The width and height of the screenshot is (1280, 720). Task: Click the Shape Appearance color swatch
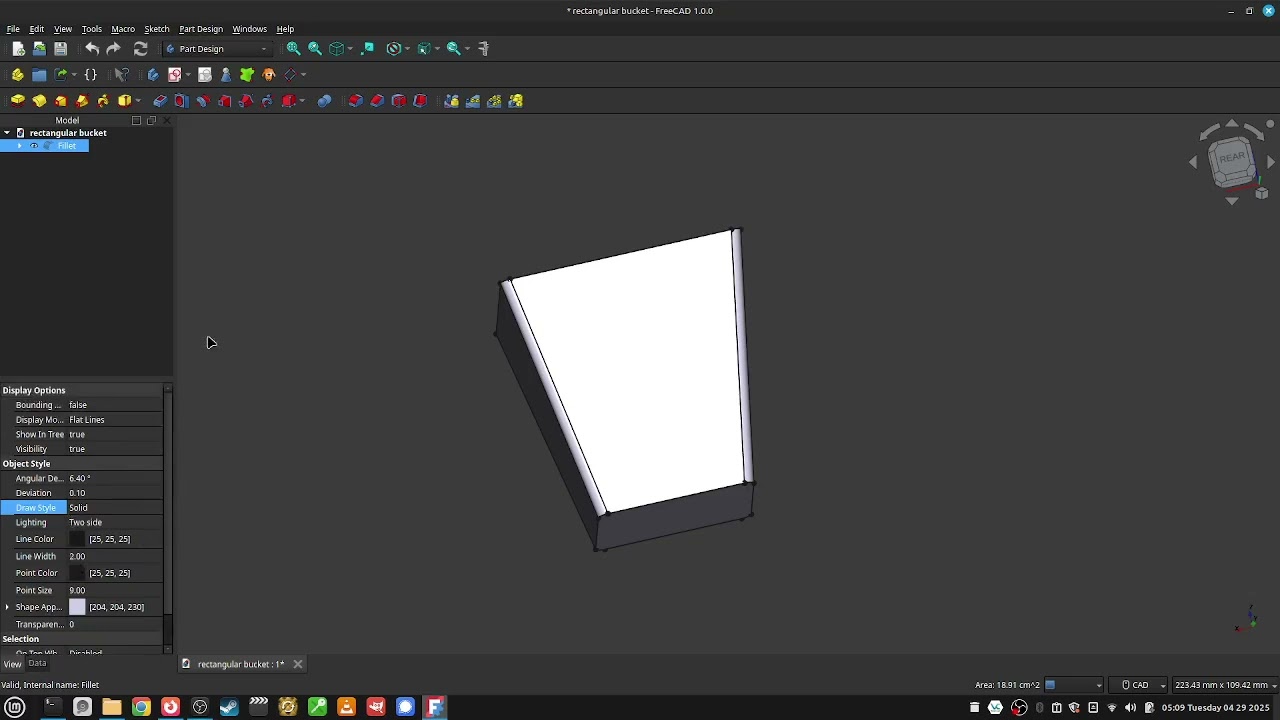77,607
